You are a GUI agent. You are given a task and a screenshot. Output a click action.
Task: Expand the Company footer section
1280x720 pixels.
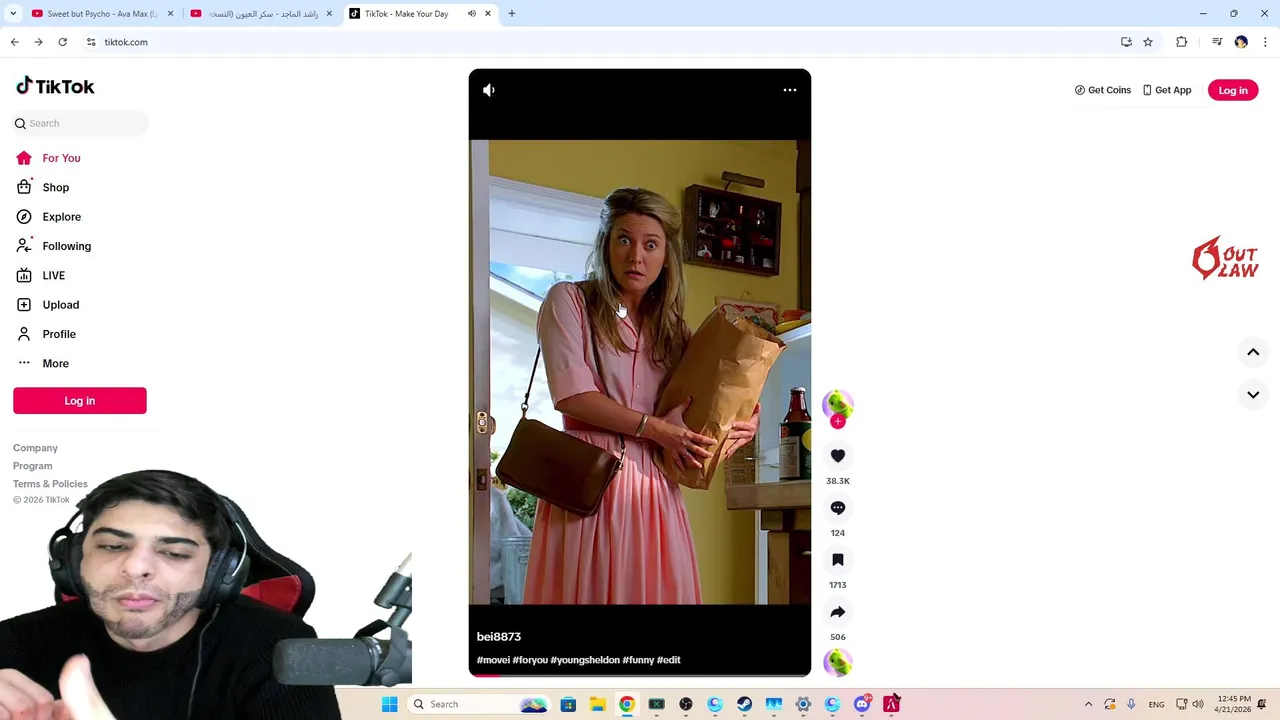point(35,448)
